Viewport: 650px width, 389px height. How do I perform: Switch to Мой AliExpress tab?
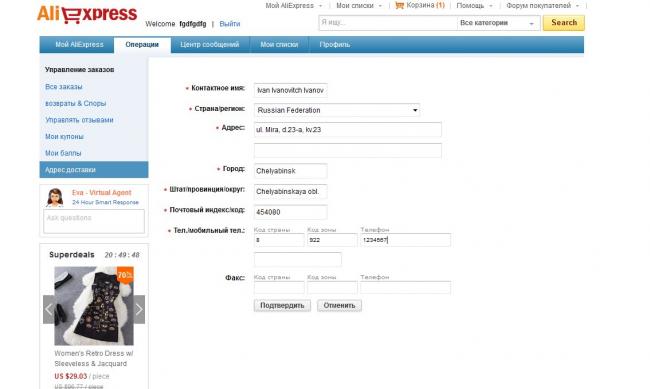[79, 45]
